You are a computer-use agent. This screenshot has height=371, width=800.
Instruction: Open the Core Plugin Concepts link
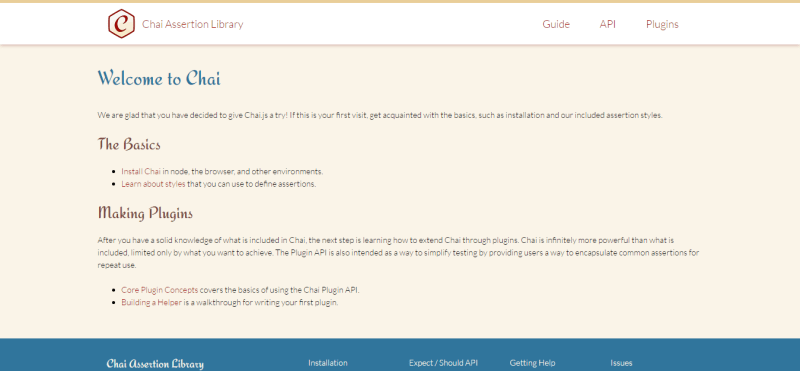[x=160, y=290]
